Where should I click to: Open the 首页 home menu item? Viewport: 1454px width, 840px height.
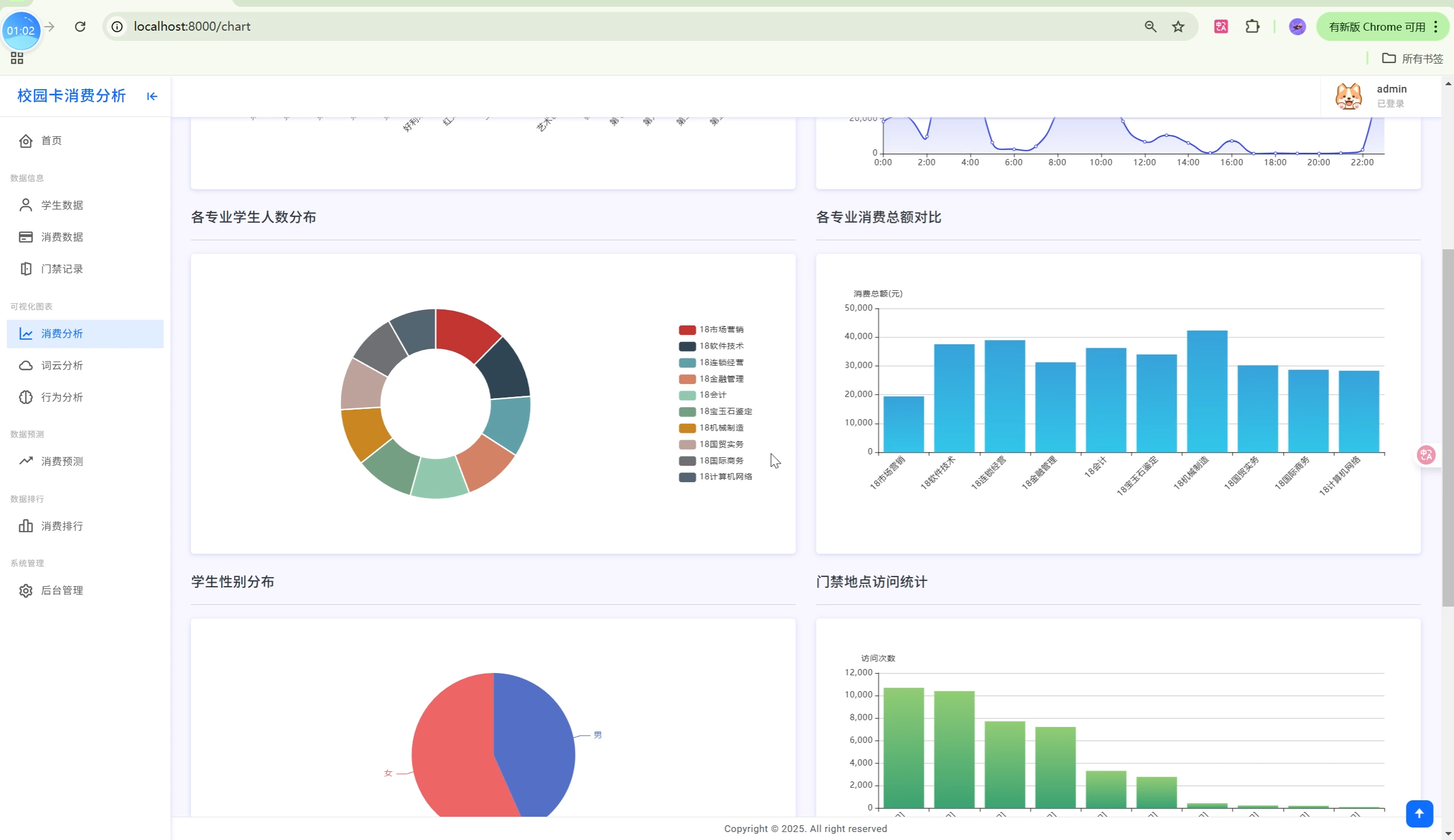(x=51, y=141)
